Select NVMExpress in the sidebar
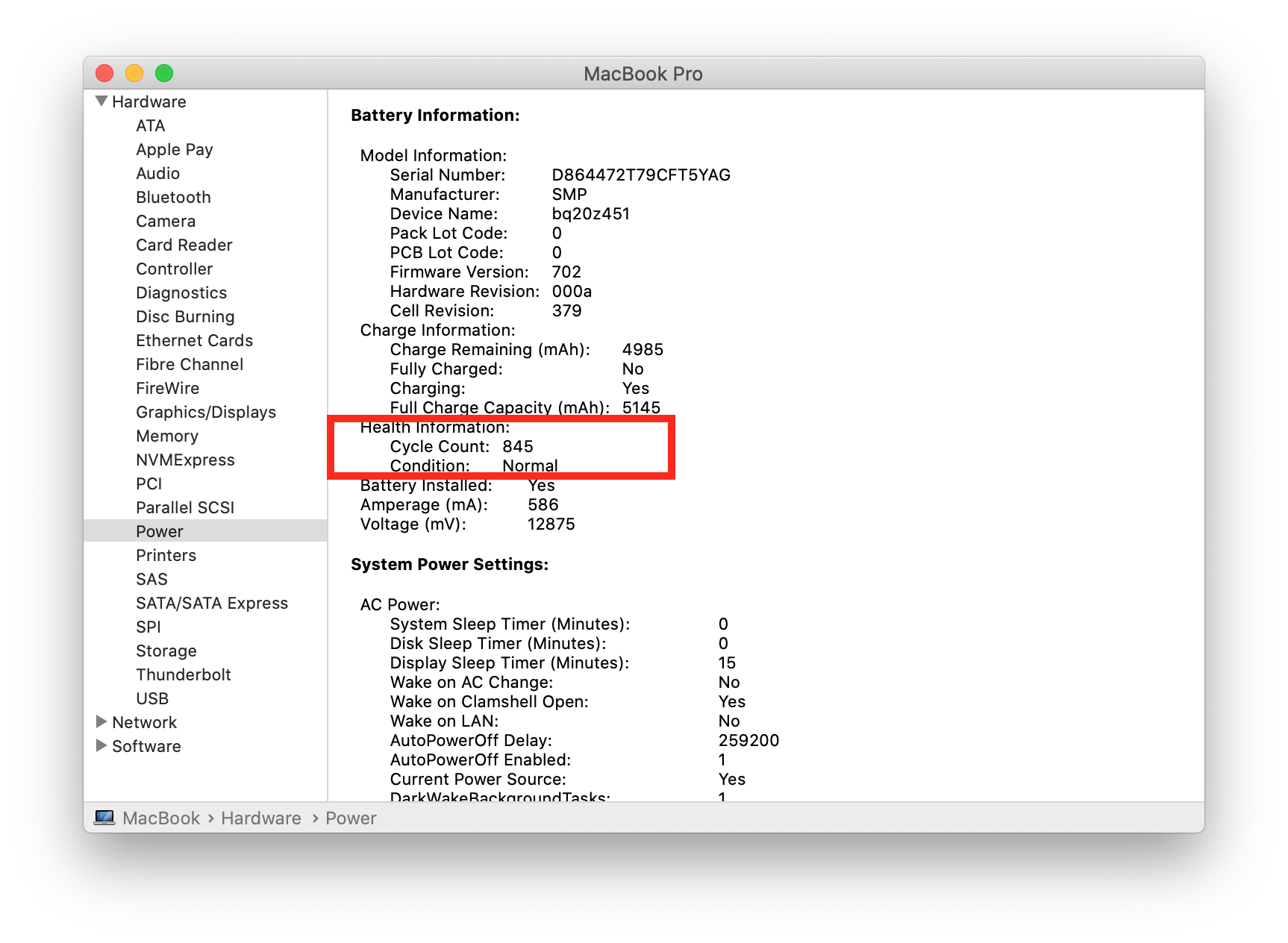The height and width of the screenshot is (943, 1288). point(185,460)
